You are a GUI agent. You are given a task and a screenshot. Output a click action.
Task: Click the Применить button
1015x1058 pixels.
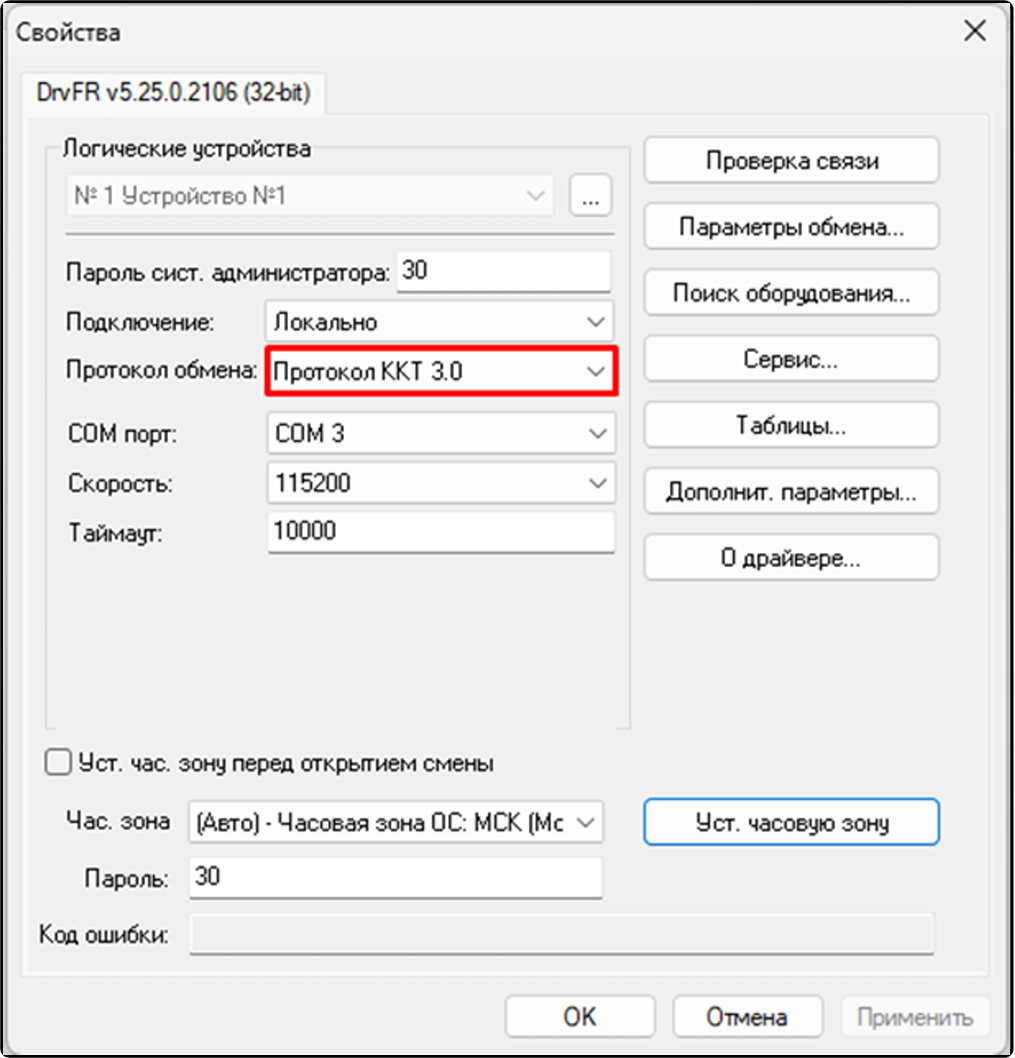(915, 1016)
